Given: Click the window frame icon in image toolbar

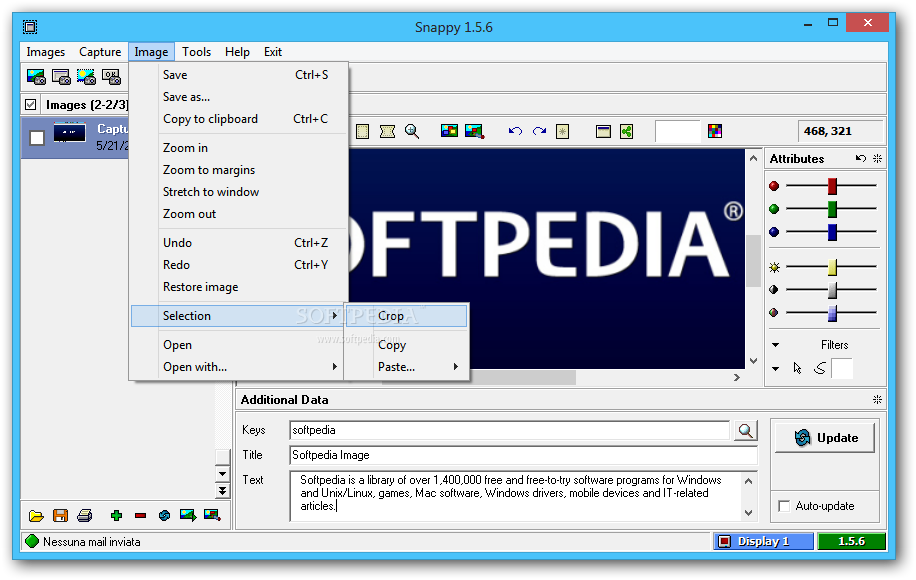Looking at the screenshot, I should (603, 131).
